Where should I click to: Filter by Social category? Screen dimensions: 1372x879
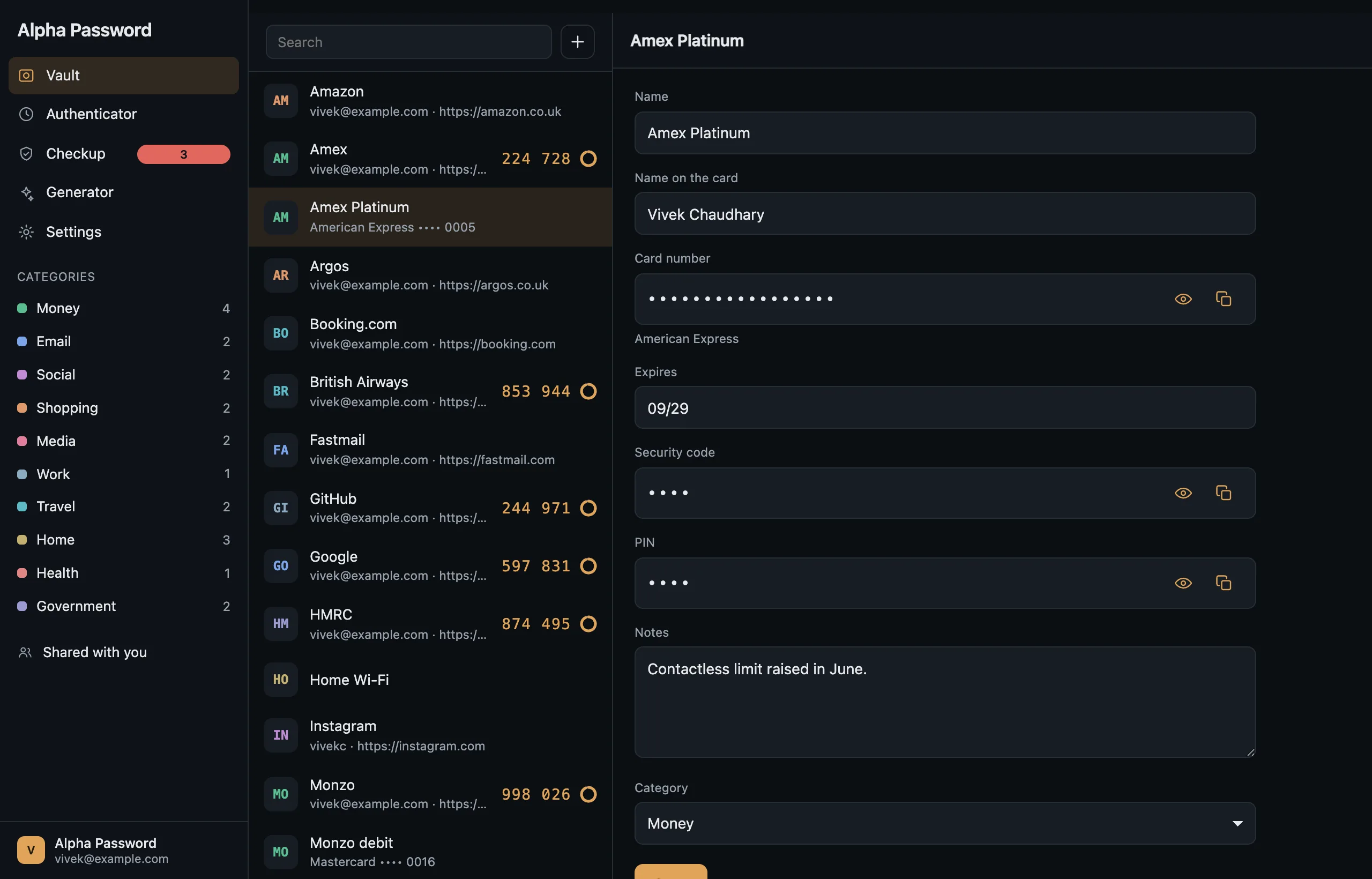click(x=123, y=375)
